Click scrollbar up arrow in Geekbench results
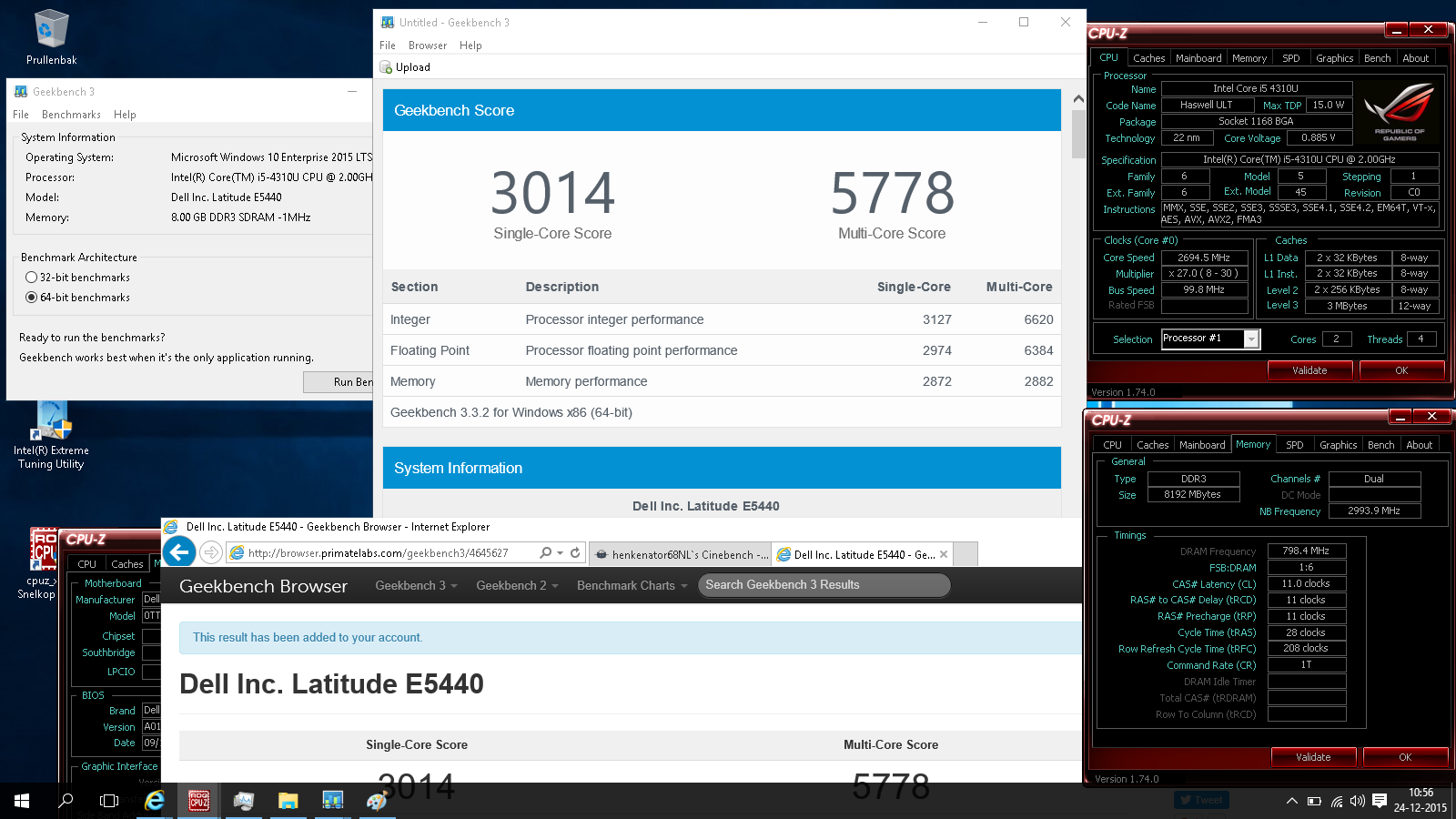 click(1078, 99)
